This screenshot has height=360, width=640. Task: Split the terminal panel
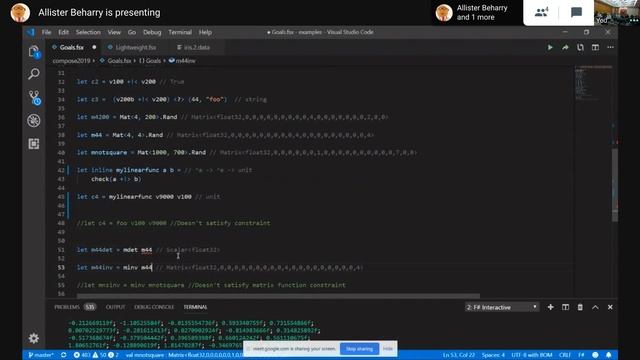[x=565, y=307]
